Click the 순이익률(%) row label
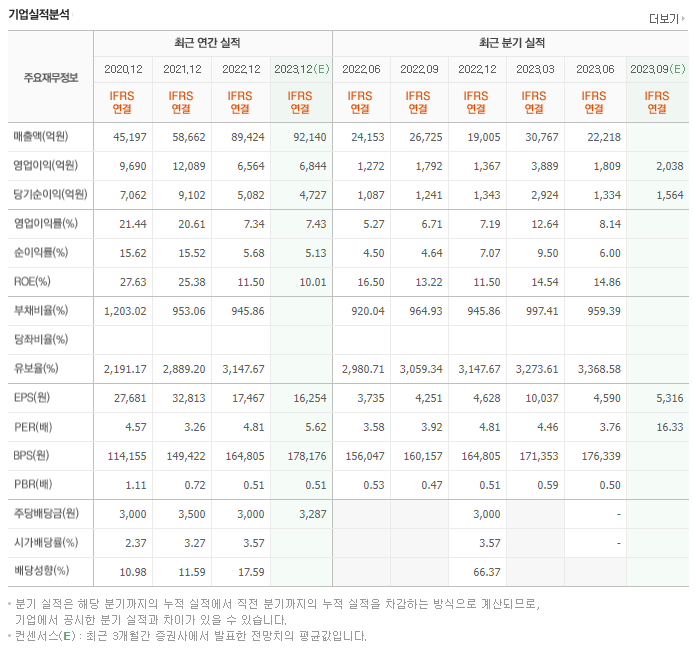The height and width of the screenshot is (648, 694). (x=41, y=252)
